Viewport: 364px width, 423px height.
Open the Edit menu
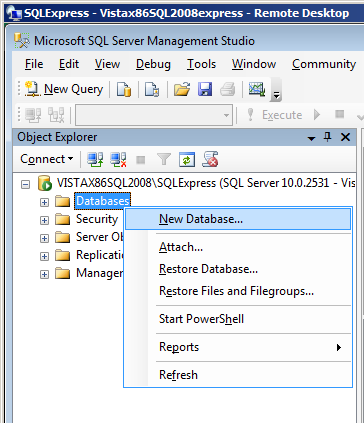(69, 64)
